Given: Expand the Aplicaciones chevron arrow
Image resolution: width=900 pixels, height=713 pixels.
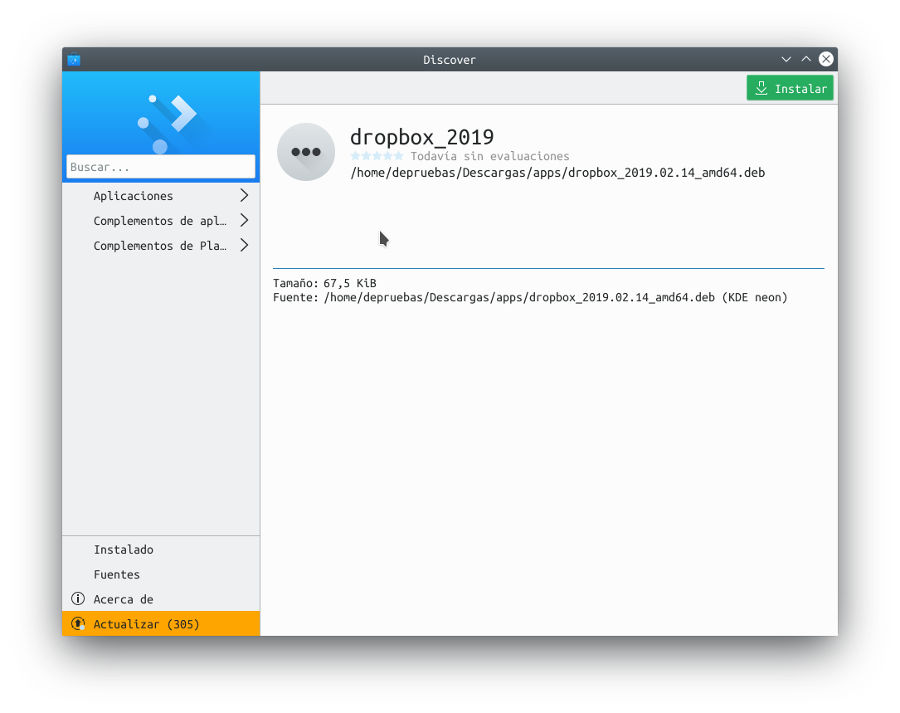Looking at the screenshot, I should 244,196.
